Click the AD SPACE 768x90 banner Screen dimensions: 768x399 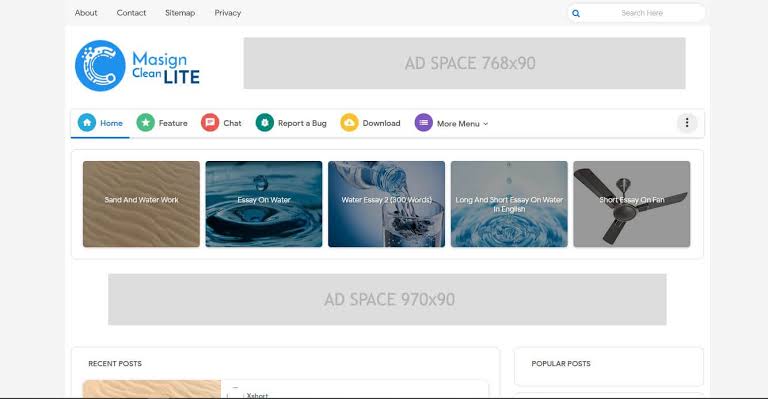(464, 63)
